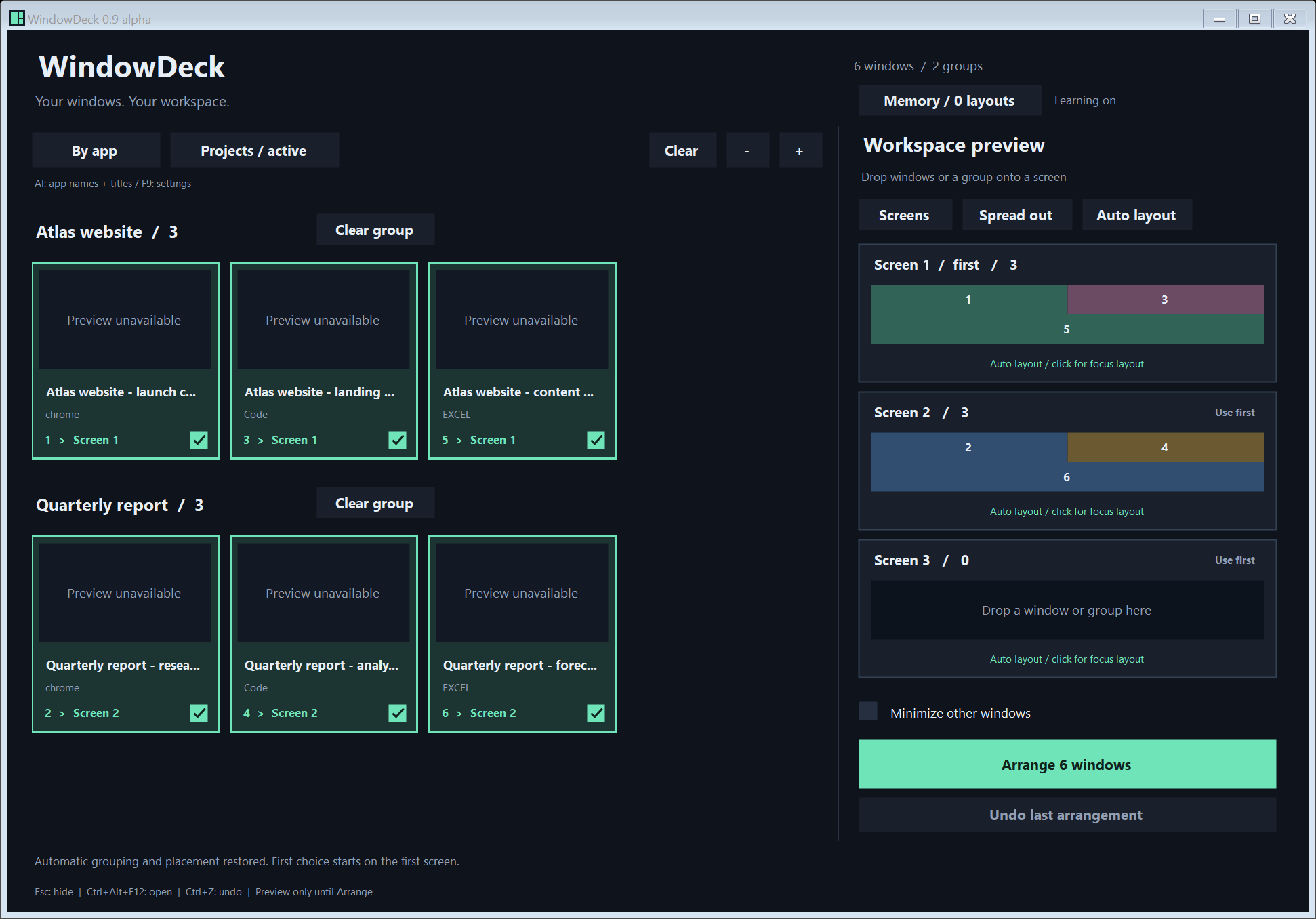The height and width of the screenshot is (919, 1316).
Task: Click '4 > Screen 2' assignment label
Action: 281,713
